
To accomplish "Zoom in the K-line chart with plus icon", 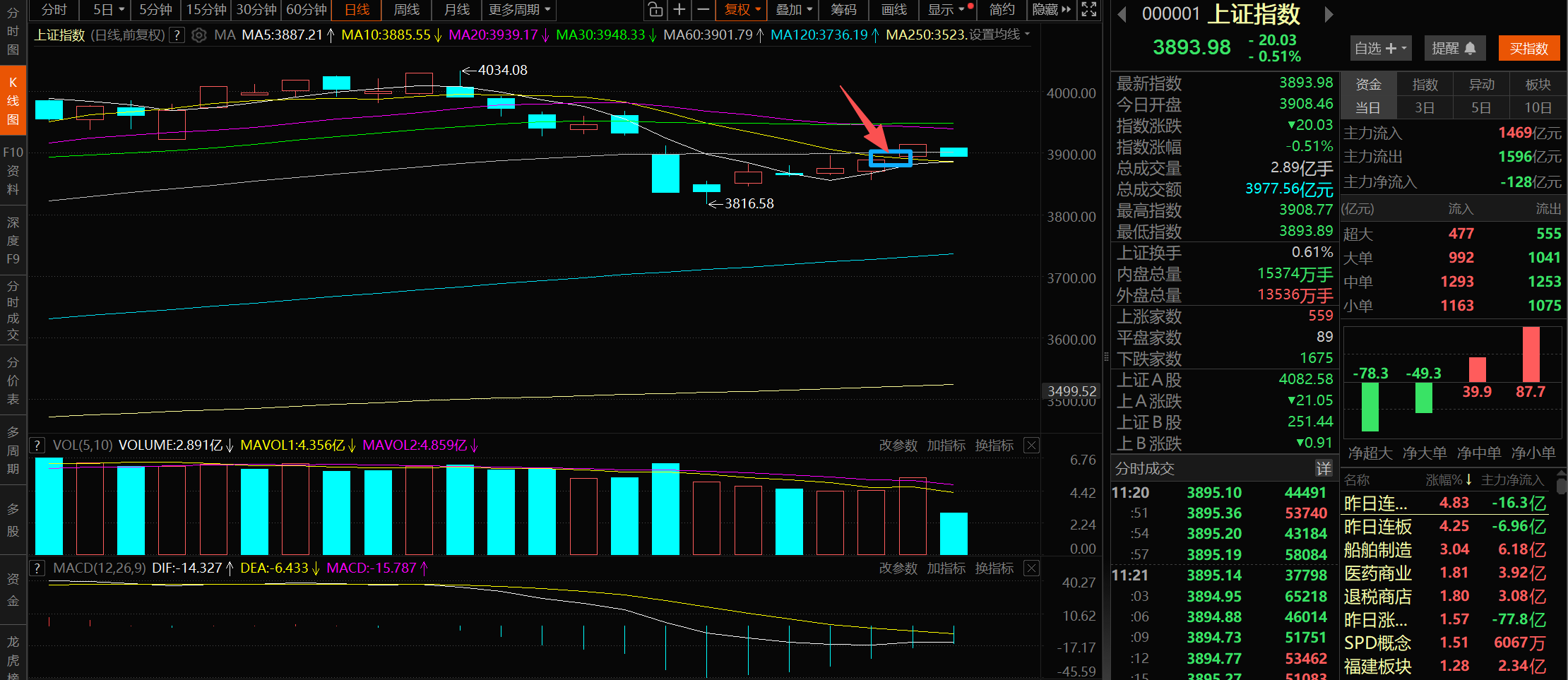I will tap(679, 10).
